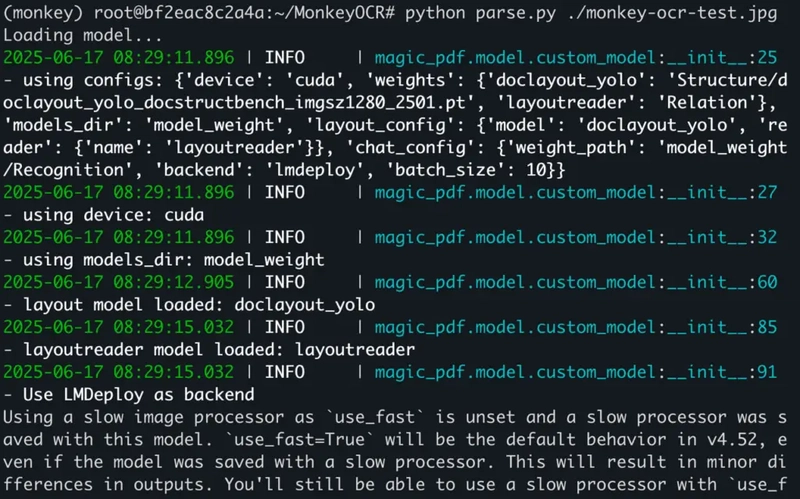Click "magic_pdf.model.custom_model:__init__:27" source reference

pyautogui.click(x=576, y=192)
